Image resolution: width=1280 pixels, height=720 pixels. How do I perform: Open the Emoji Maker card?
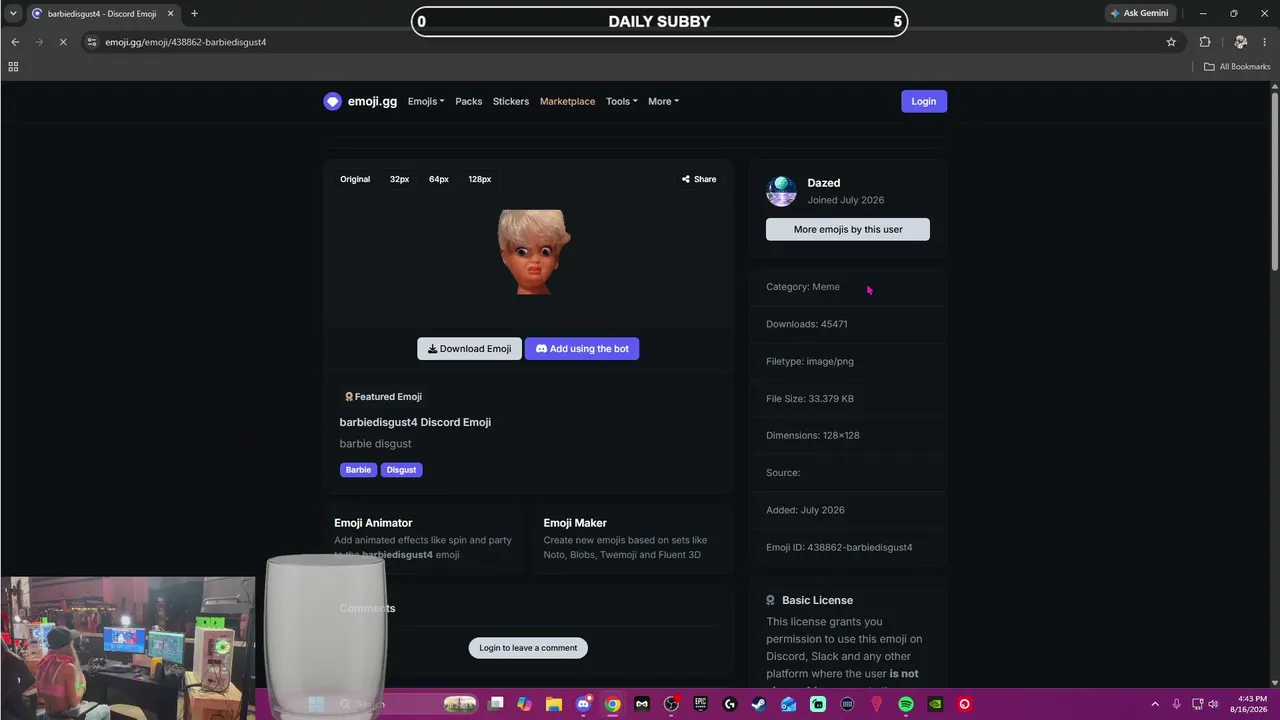click(633, 538)
